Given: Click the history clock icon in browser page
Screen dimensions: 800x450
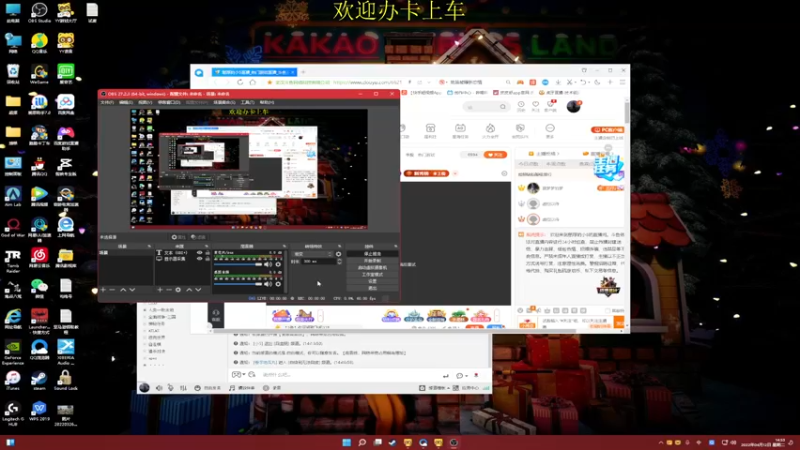Looking at the screenshot, I should tap(521, 104).
